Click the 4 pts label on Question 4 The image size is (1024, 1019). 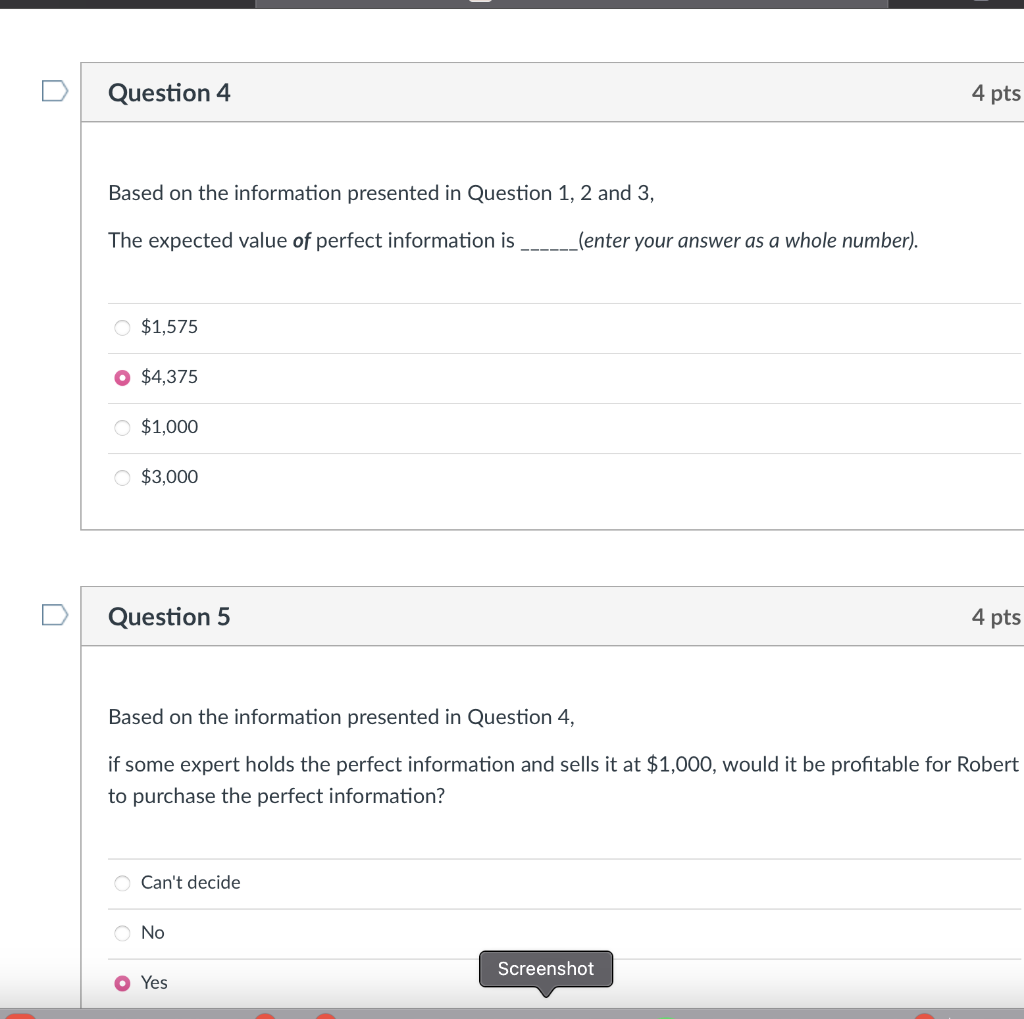[x=995, y=93]
